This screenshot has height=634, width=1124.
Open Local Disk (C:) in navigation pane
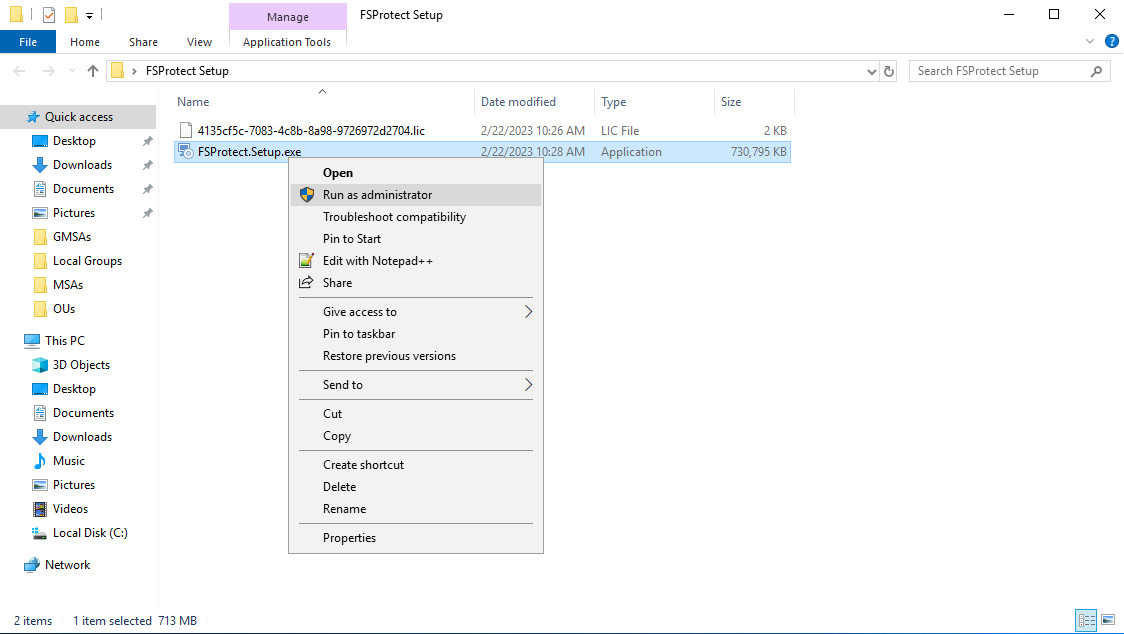click(x=90, y=533)
